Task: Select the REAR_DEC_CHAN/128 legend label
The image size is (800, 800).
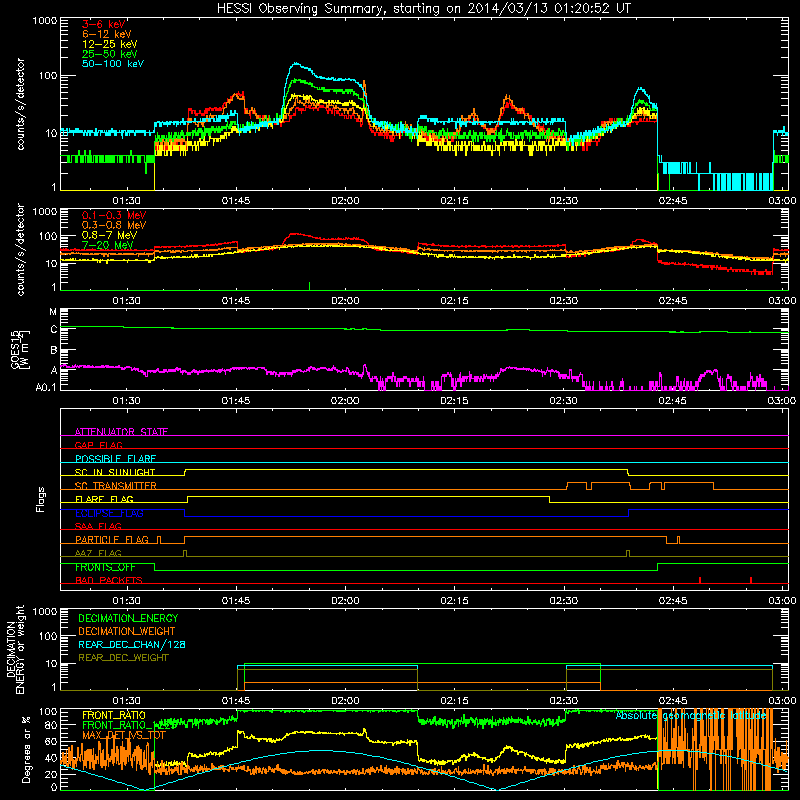Action: coord(132,644)
